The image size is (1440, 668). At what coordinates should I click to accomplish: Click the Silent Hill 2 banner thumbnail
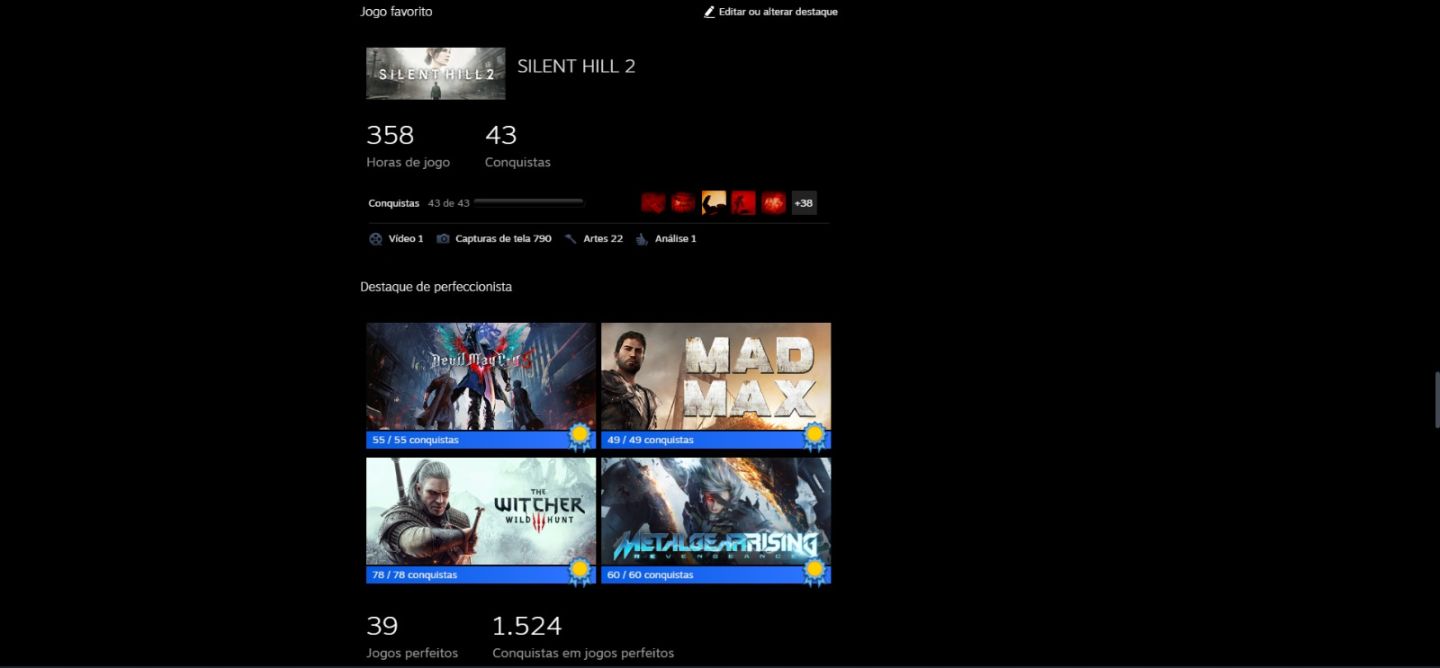tap(435, 73)
